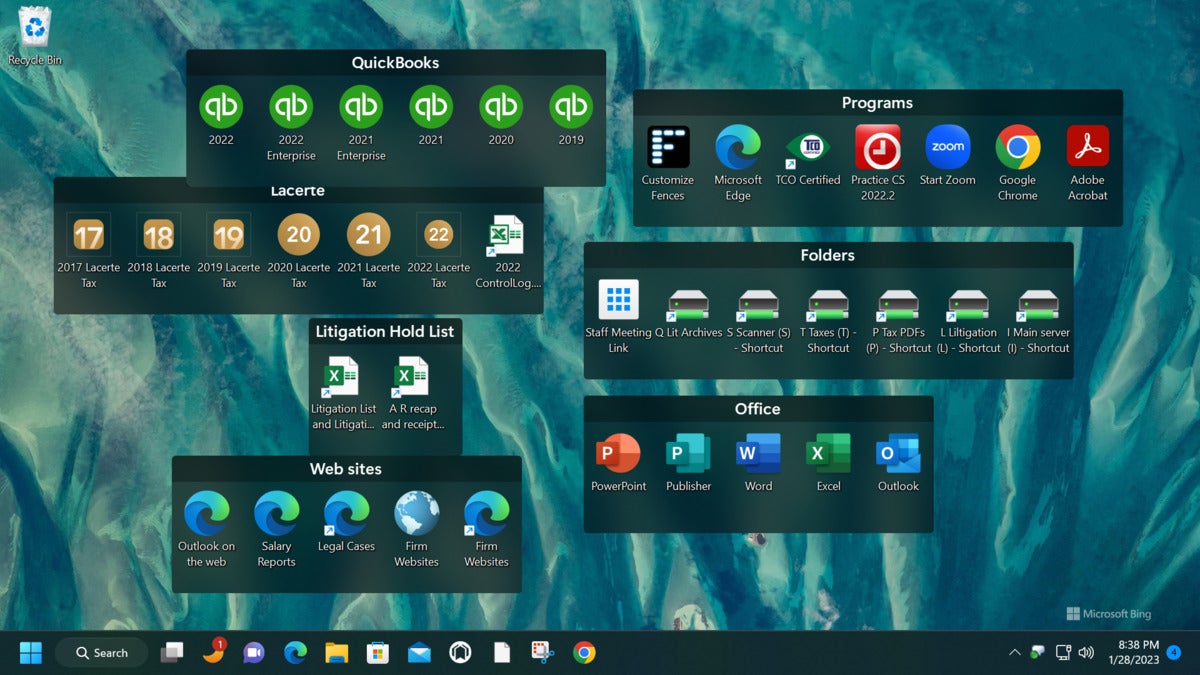
Task: Open the Windows Start menu
Action: point(31,653)
